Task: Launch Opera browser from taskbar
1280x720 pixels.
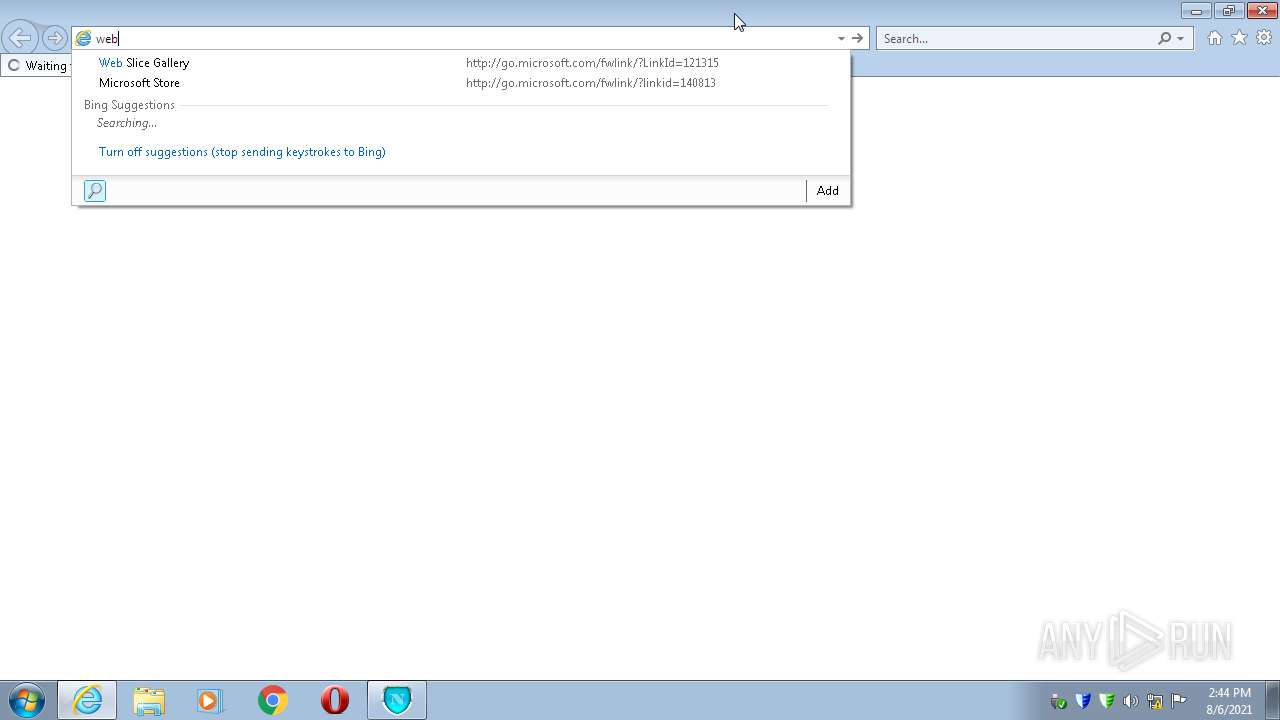Action: 335,700
